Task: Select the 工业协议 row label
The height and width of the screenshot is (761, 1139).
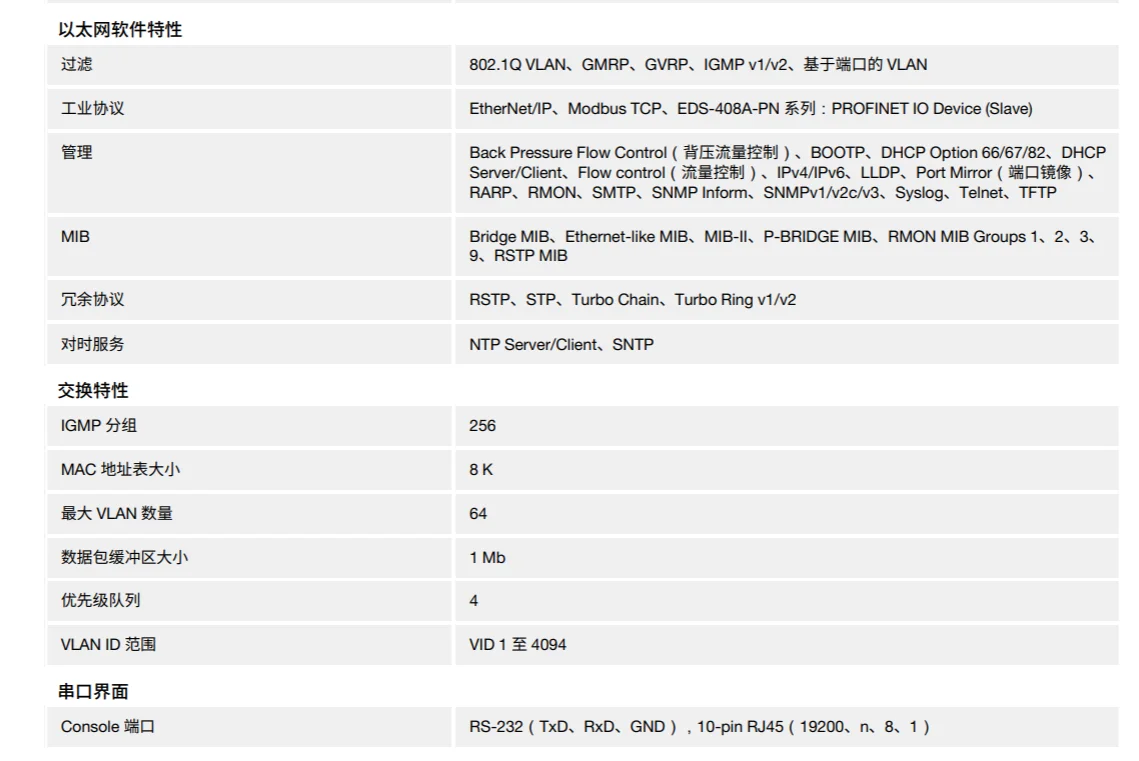Action: [x=93, y=108]
